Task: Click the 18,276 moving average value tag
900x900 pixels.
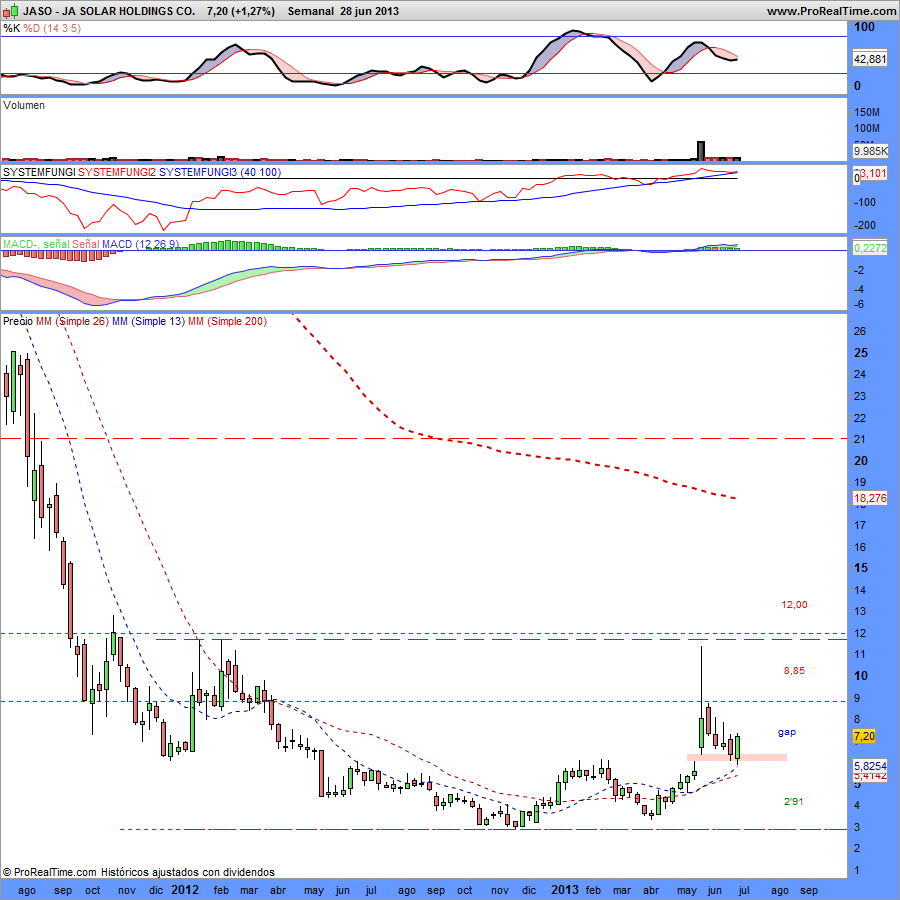Action: click(870, 498)
